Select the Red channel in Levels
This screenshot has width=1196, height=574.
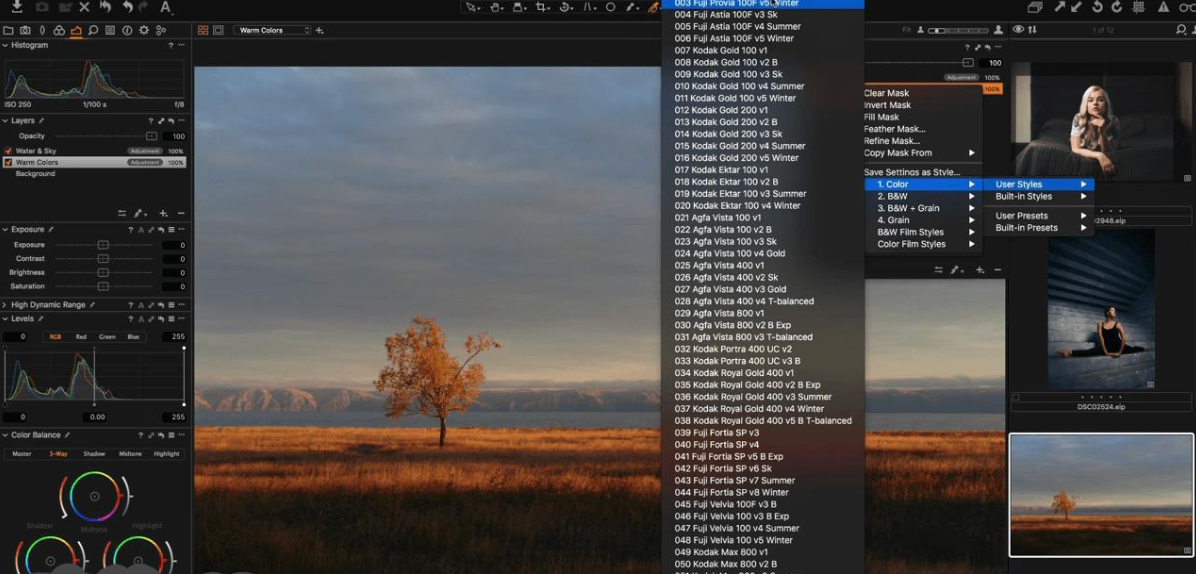coord(81,337)
